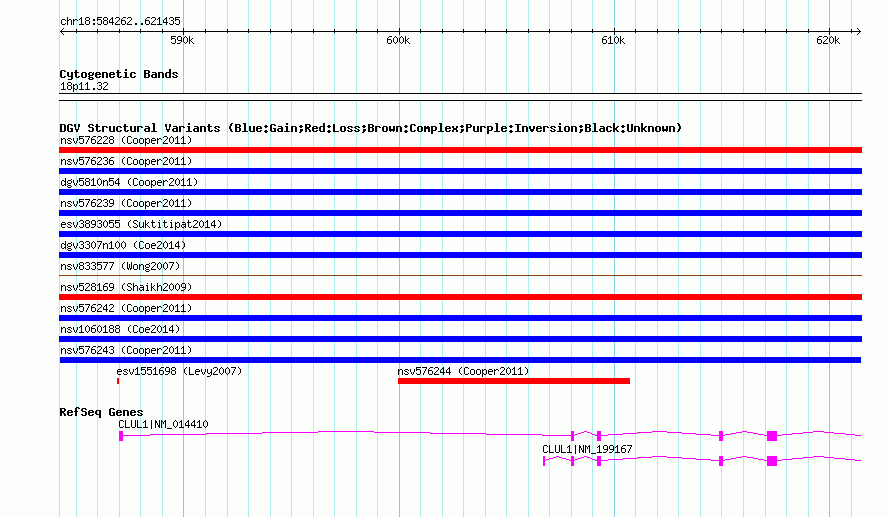Open the nsv833577 (Wong2007) label
Viewport: 890px width, 517px height.
click(120, 266)
